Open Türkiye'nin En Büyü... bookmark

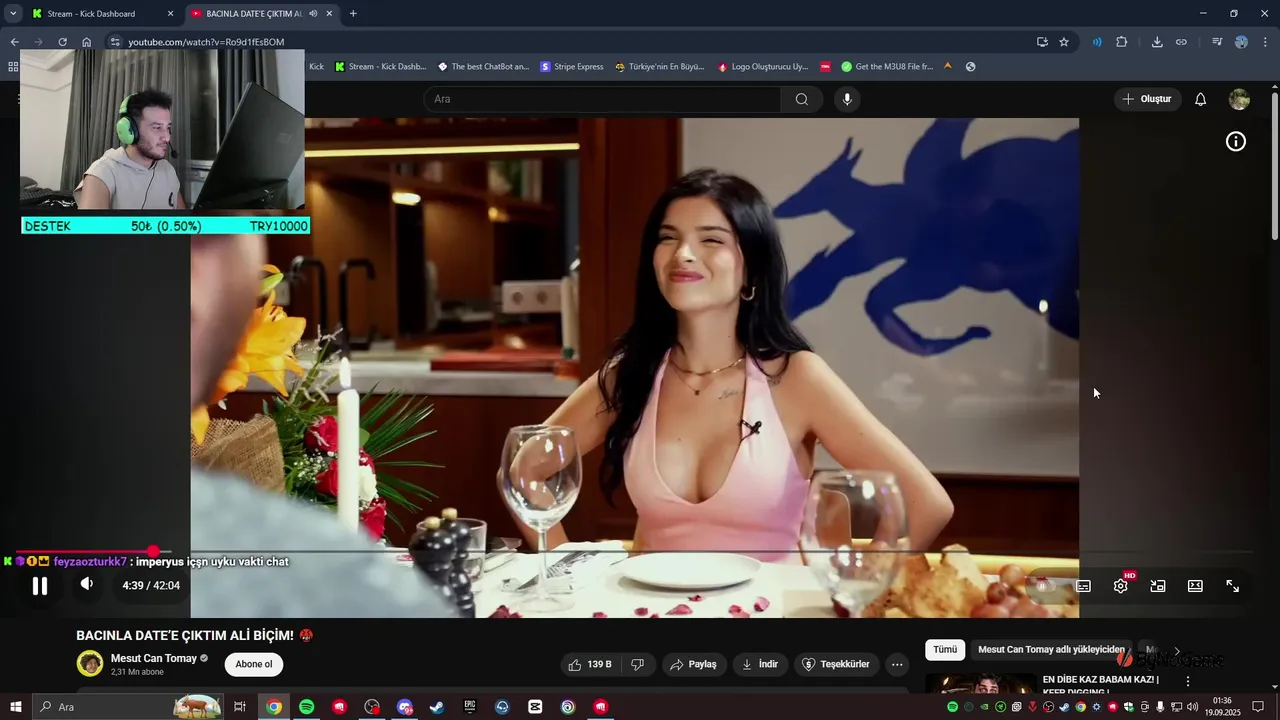point(659,67)
